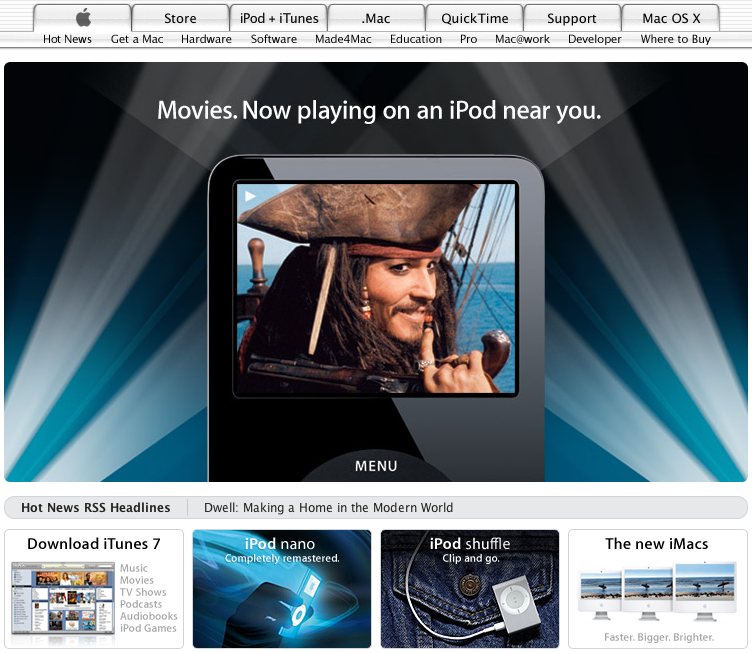752x652 pixels.
Task: Open Hot News link
Action: pyautogui.click(x=67, y=39)
